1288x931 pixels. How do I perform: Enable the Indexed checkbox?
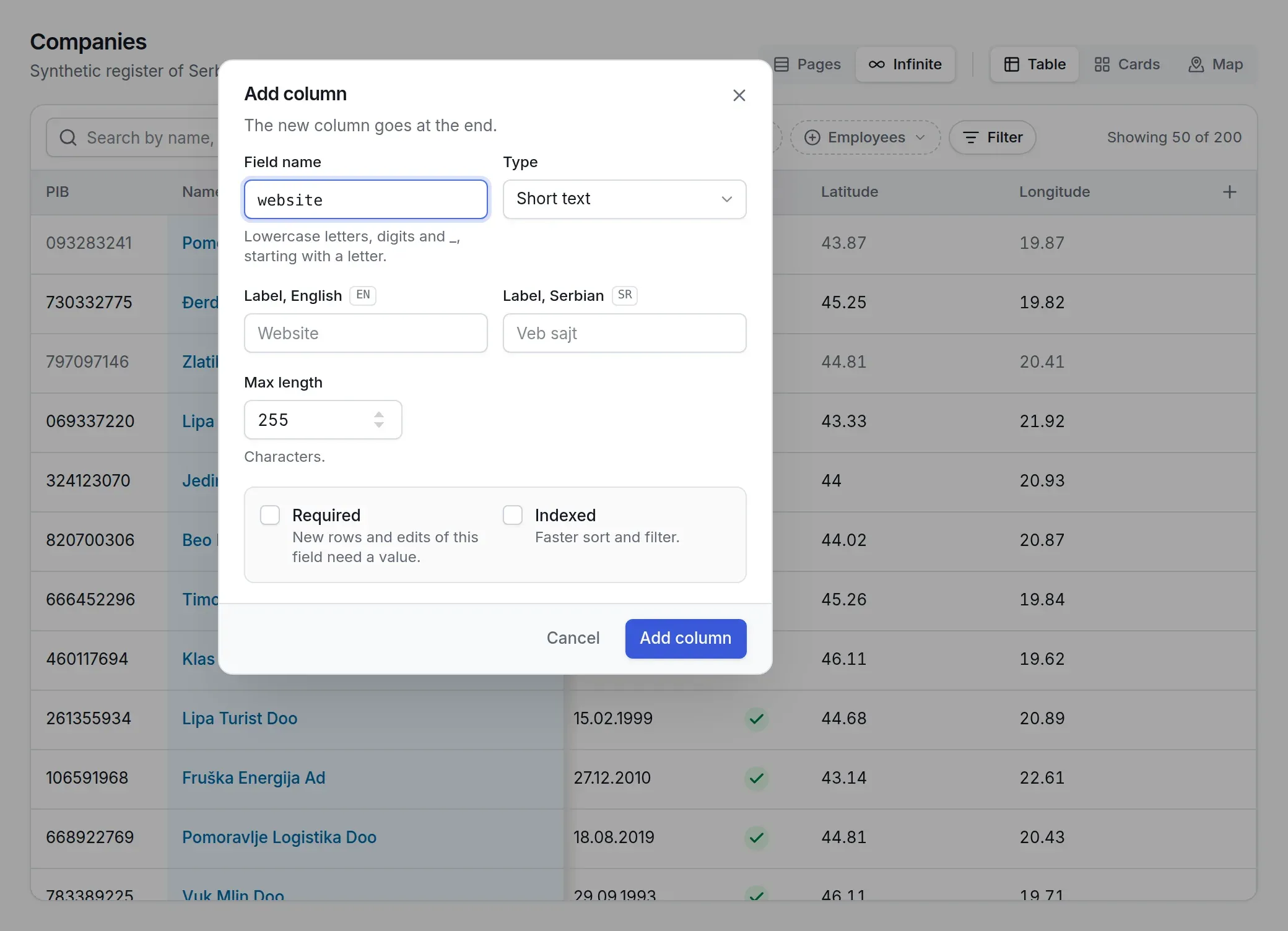coord(513,515)
